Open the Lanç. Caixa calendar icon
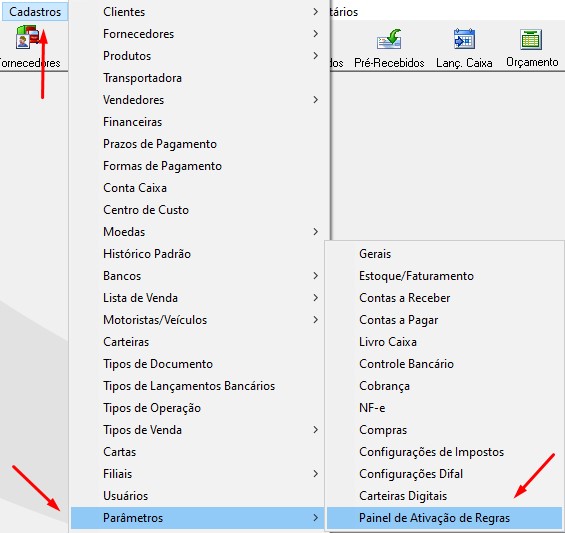The image size is (565, 533). (464, 39)
